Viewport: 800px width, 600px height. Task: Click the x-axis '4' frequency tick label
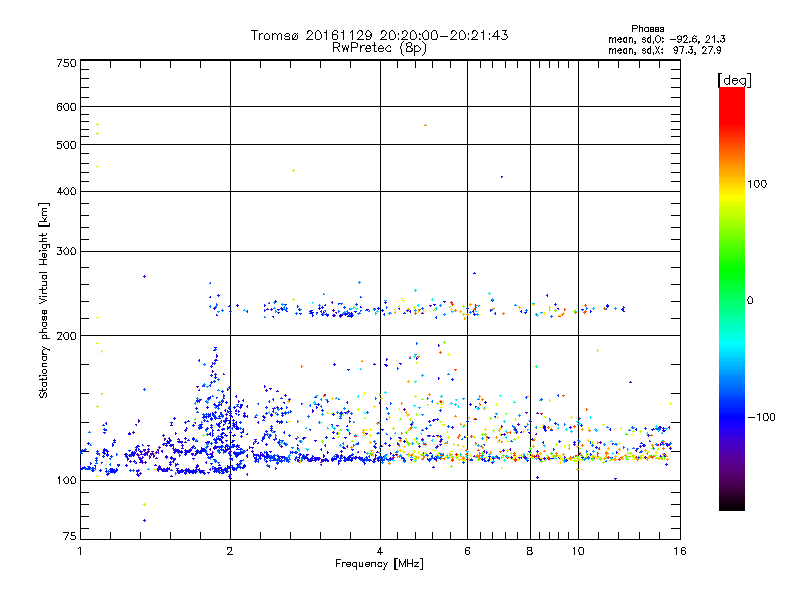click(380, 551)
